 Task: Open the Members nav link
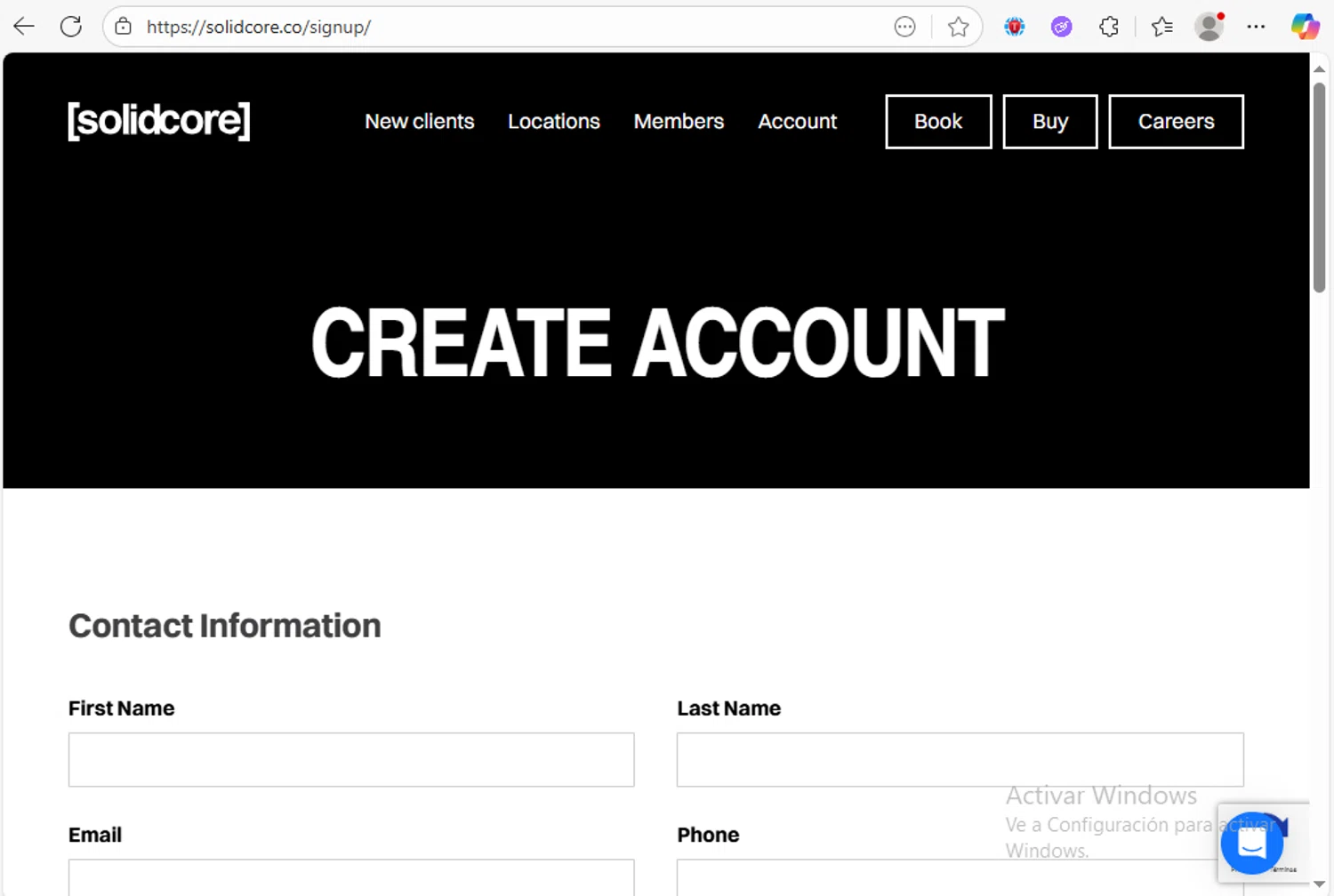tap(679, 121)
